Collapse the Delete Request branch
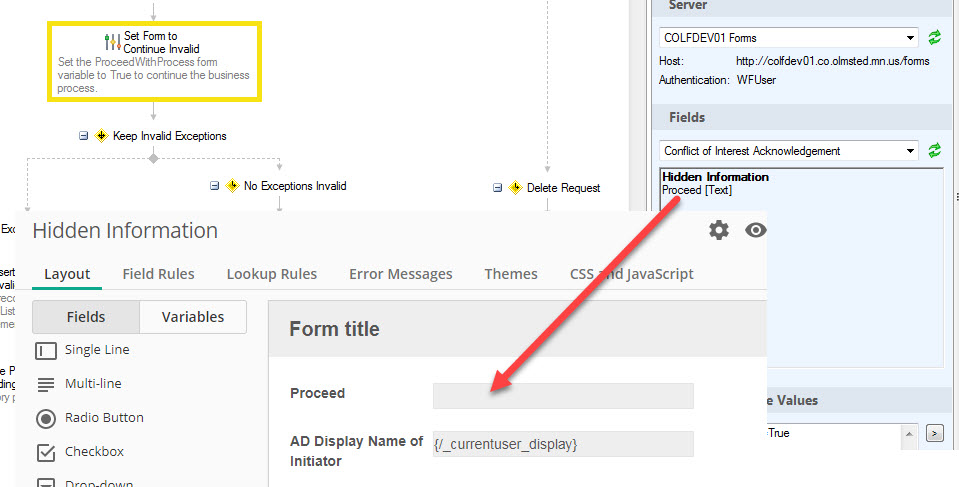The image size is (959, 487). click(498, 188)
